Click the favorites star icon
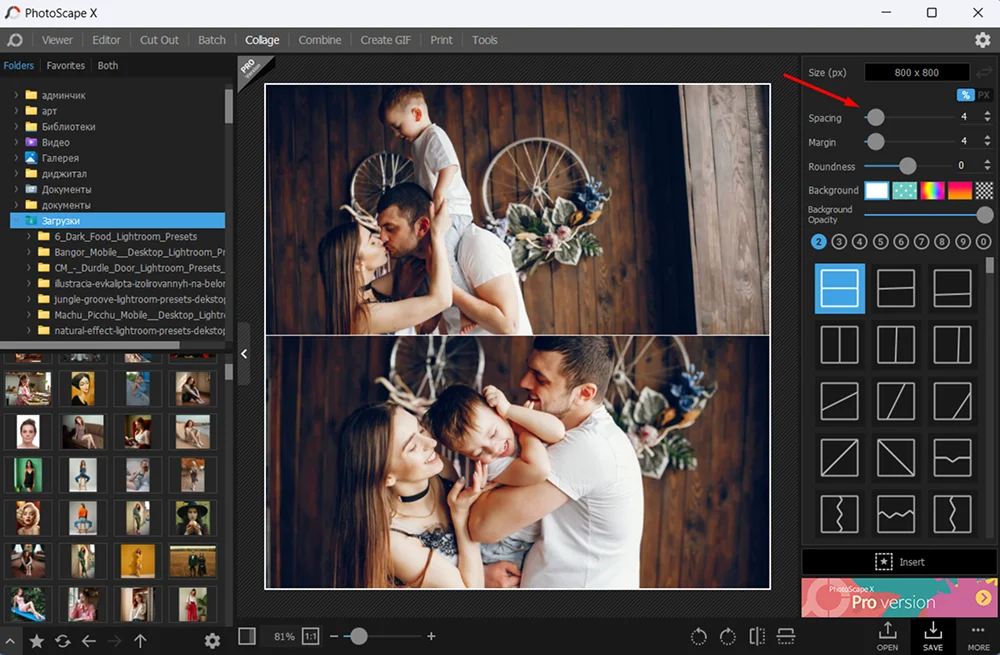1000x655 pixels. [x=36, y=641]
